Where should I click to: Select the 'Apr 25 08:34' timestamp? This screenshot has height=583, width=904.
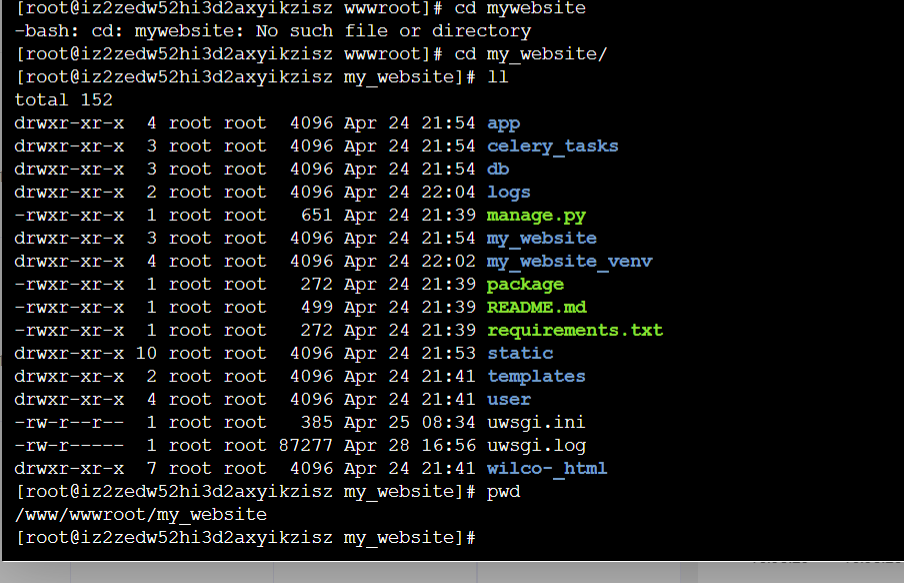410,423
